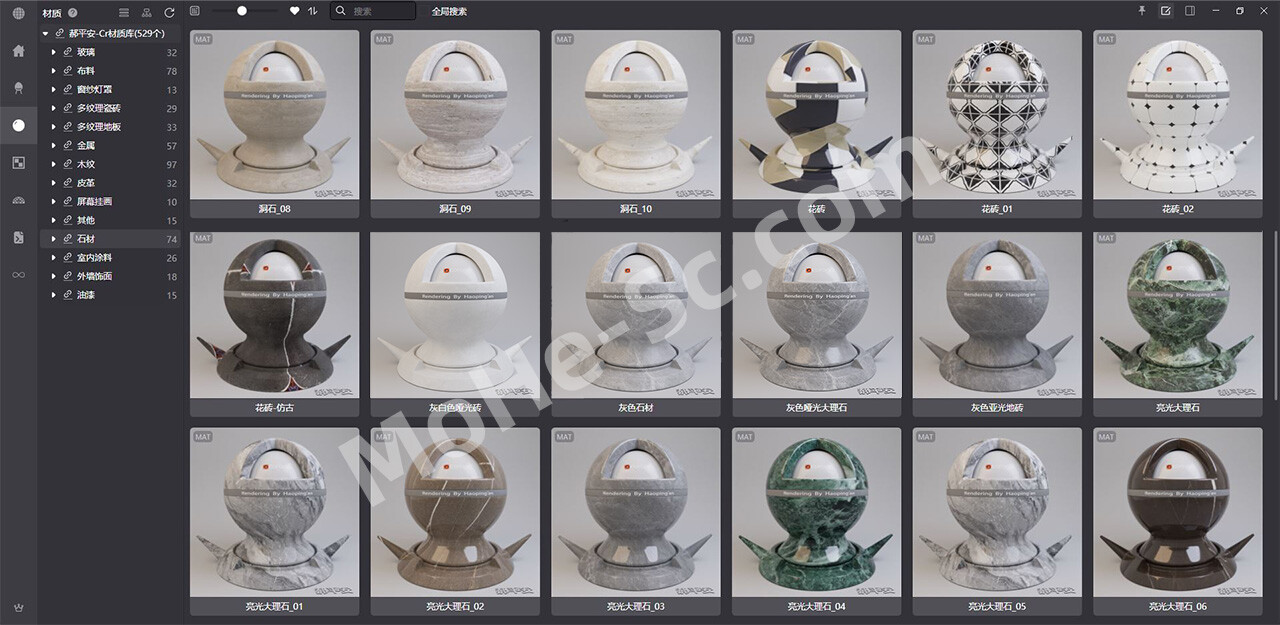Click the refresh icon in the material panel

point(169,13)
